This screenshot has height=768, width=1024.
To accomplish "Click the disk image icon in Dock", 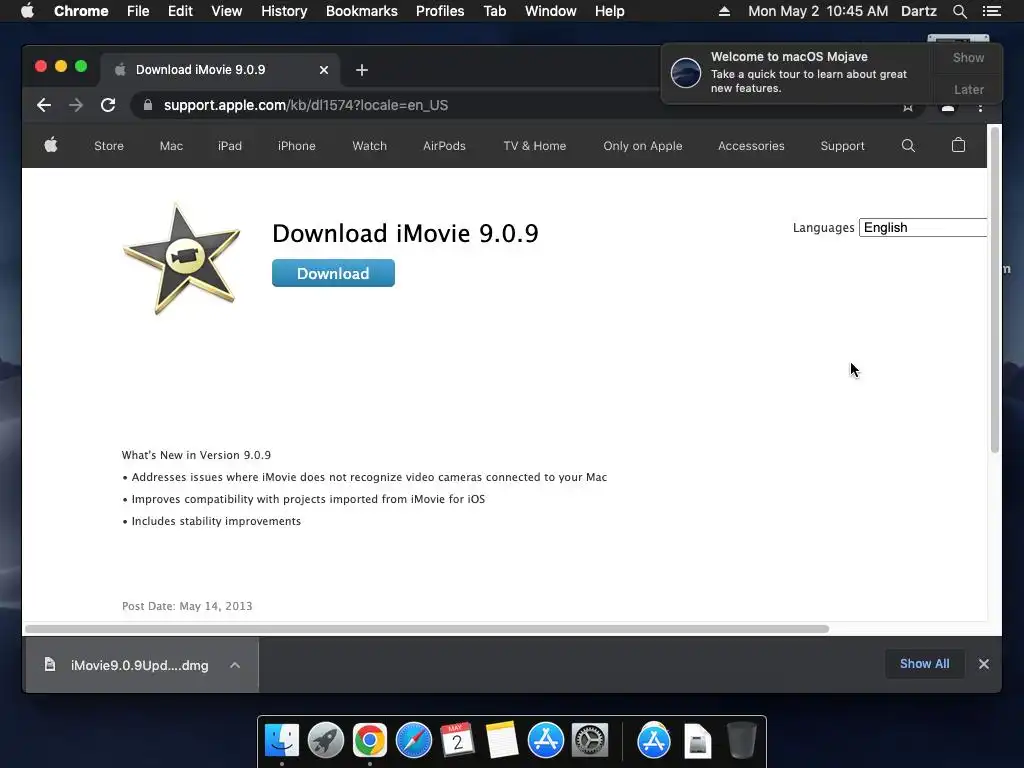I will click(x=697, y=741).
